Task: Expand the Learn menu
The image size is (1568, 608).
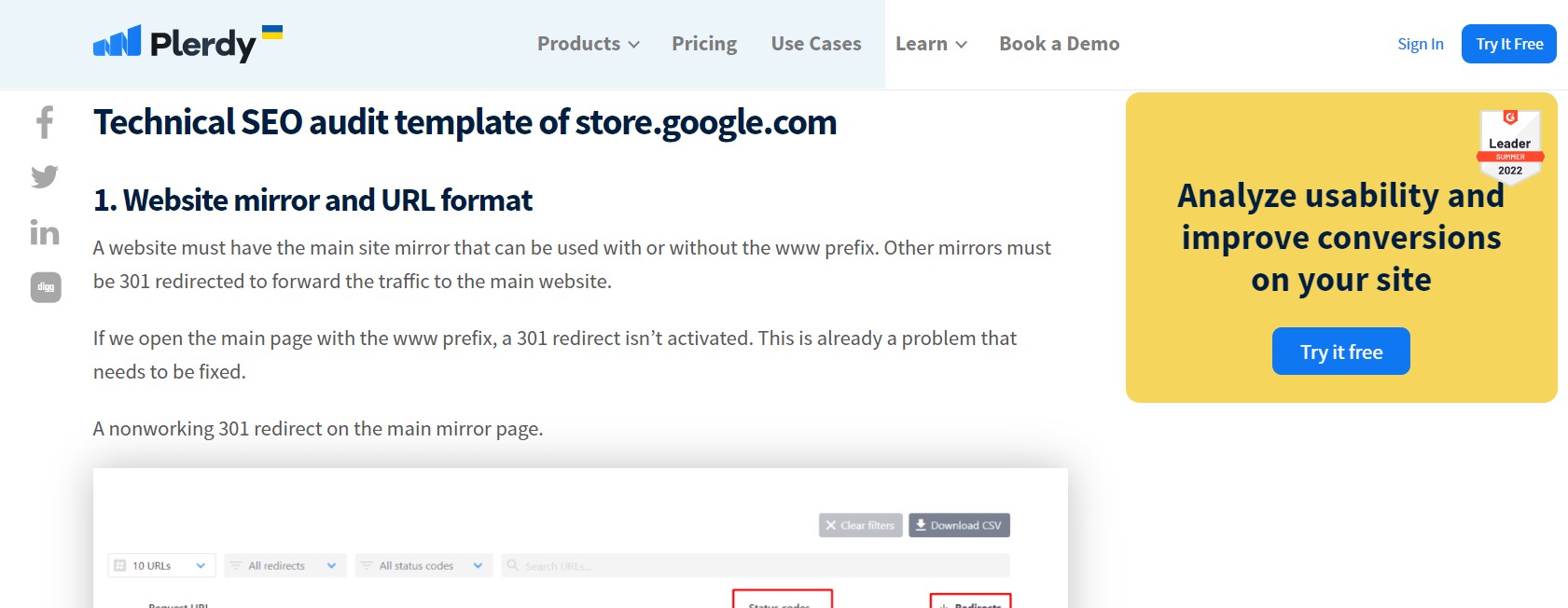Action: pyautogui.click(x=931, y=44)
